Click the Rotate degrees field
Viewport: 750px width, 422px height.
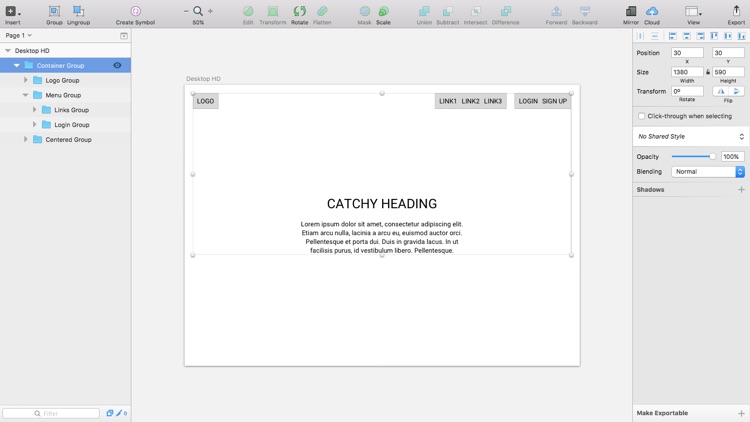687,91
